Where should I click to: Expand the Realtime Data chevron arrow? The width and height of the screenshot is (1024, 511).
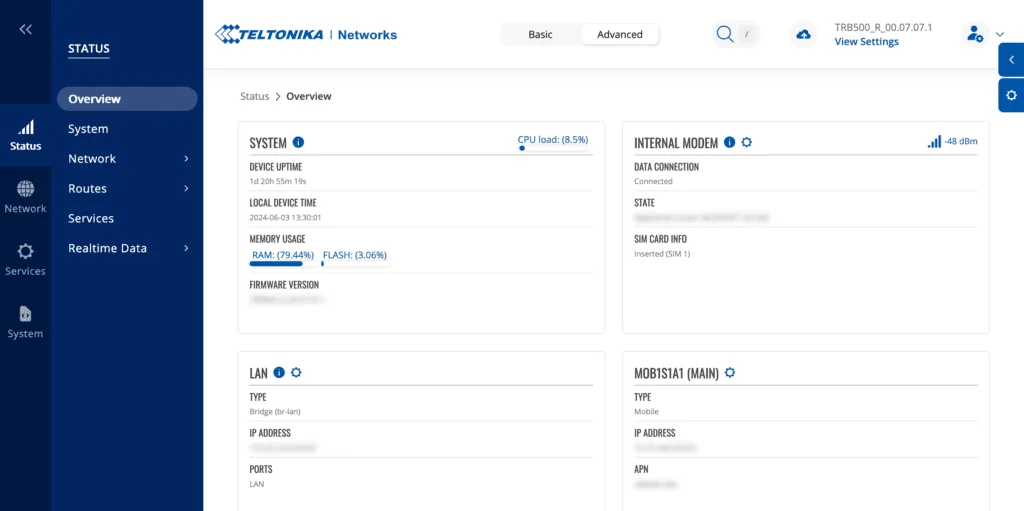186,248
